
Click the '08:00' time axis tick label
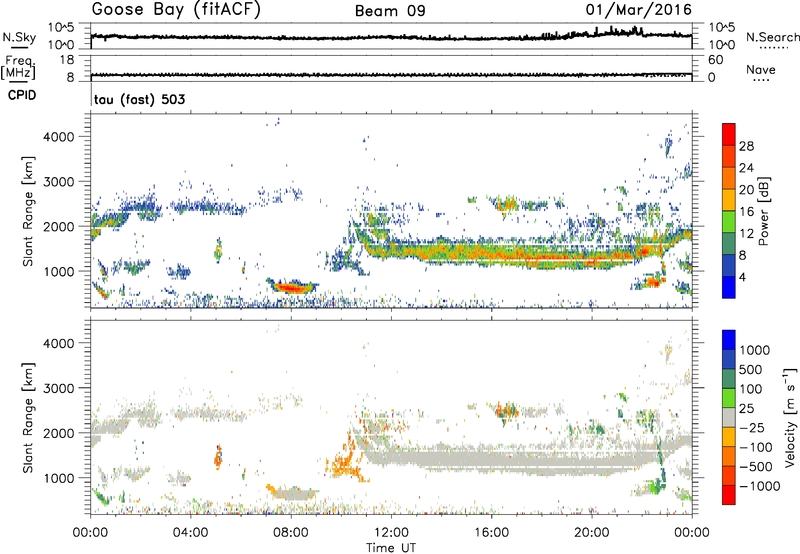click(x=291, y=533)
